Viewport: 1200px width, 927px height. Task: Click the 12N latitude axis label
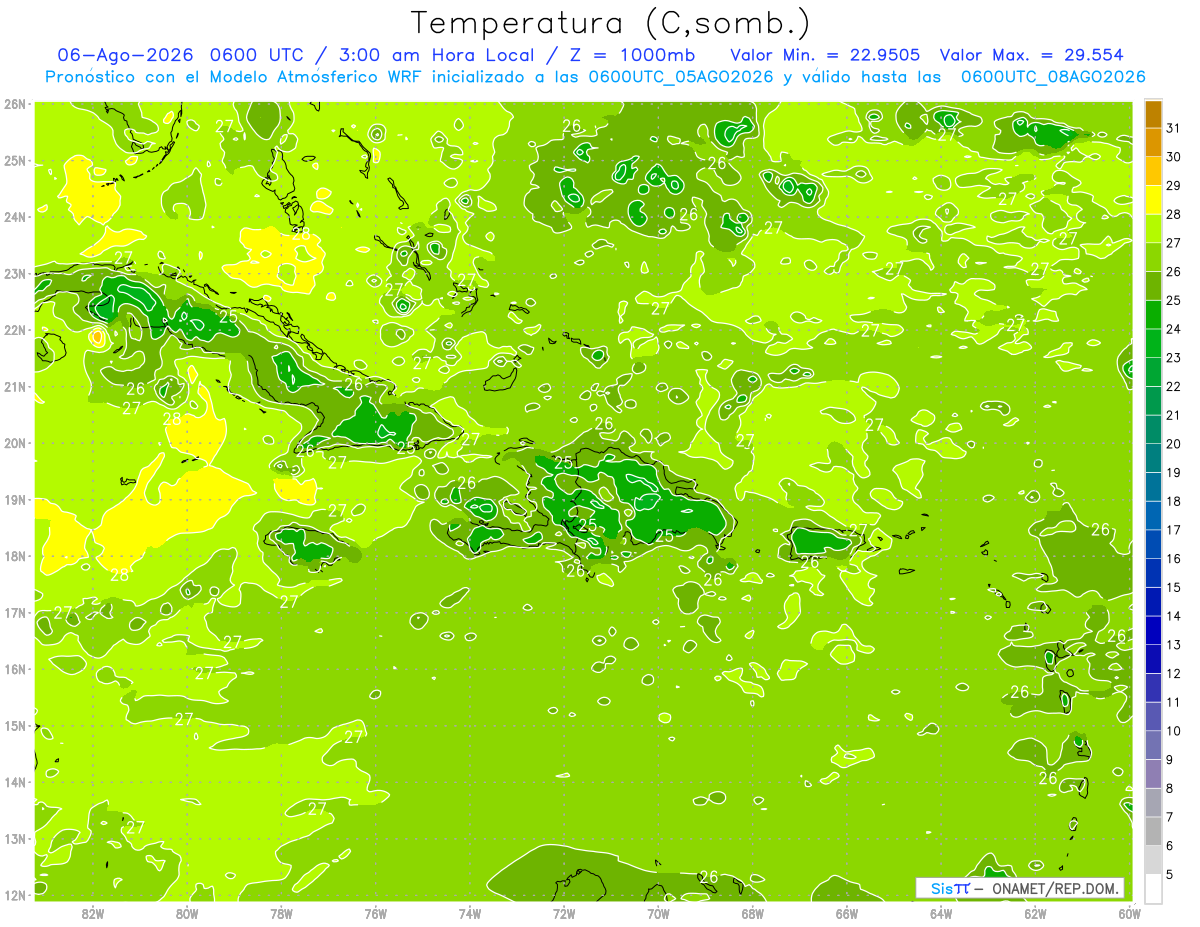click(x=15, y=895)
